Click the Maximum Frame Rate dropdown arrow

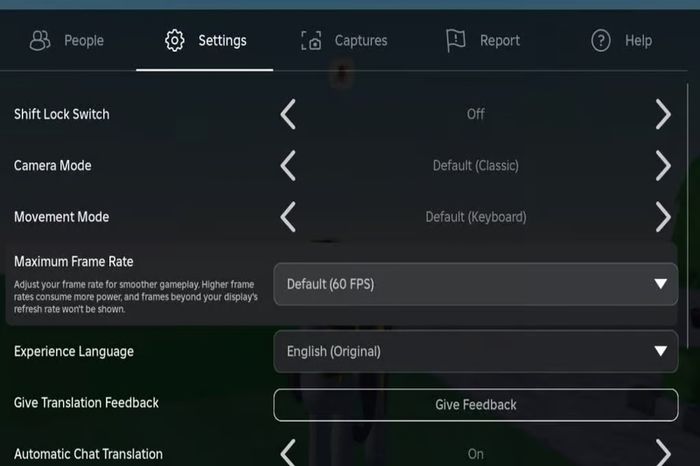(x=661, y=284)
